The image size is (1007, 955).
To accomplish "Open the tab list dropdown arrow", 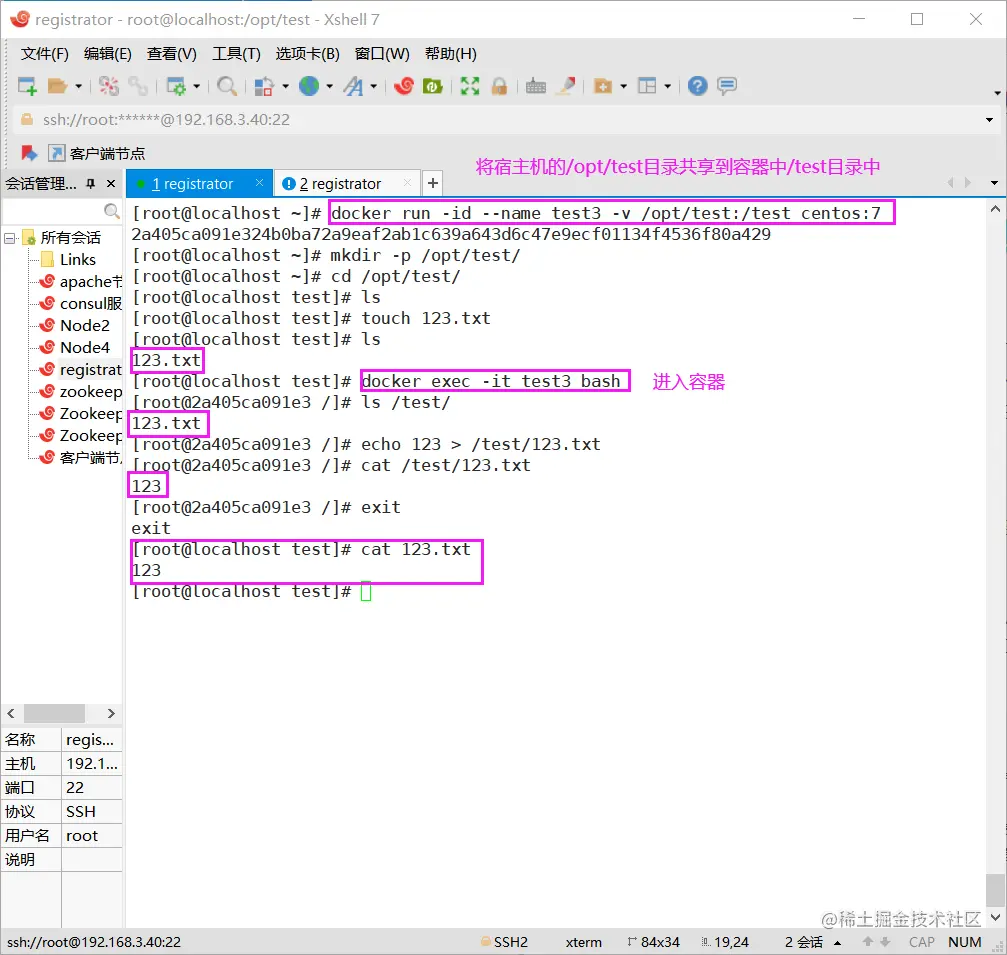I will tap(994, 183).
